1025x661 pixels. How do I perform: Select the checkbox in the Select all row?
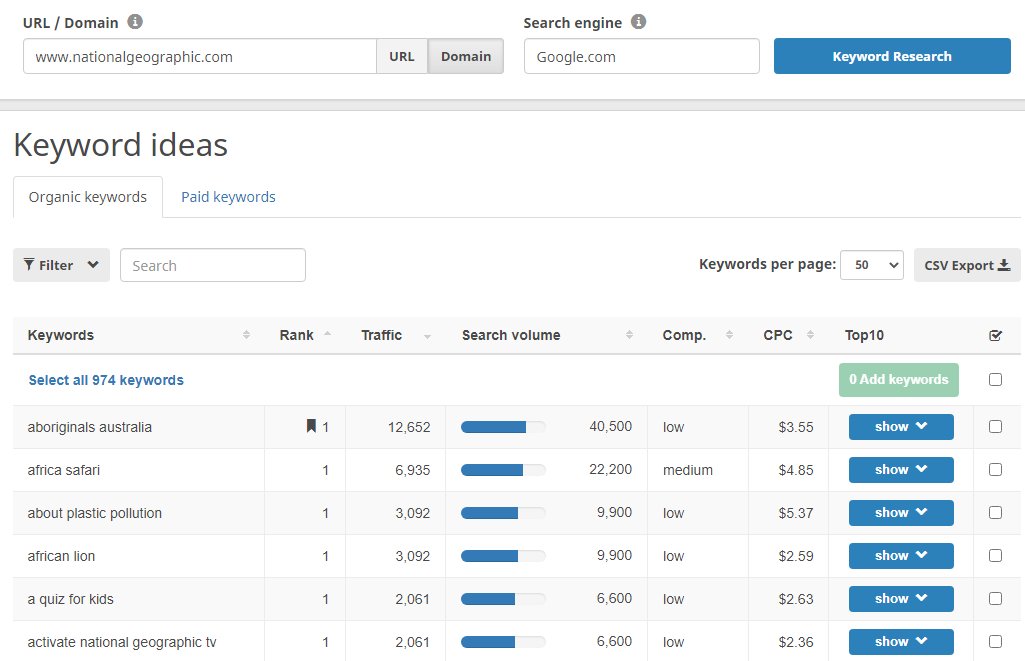(995, 380)
